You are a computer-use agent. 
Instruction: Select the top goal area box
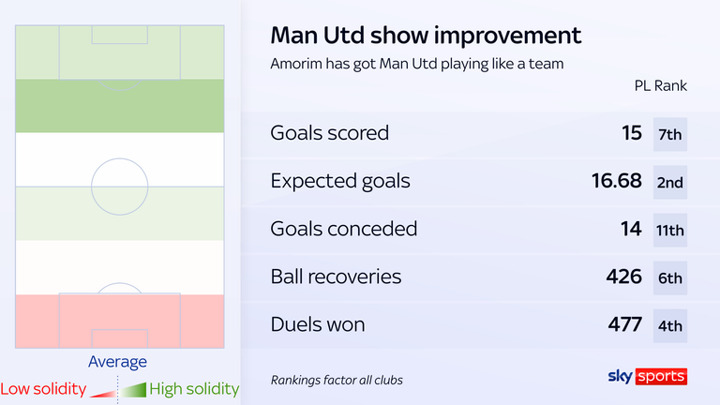tap(120, 34)
